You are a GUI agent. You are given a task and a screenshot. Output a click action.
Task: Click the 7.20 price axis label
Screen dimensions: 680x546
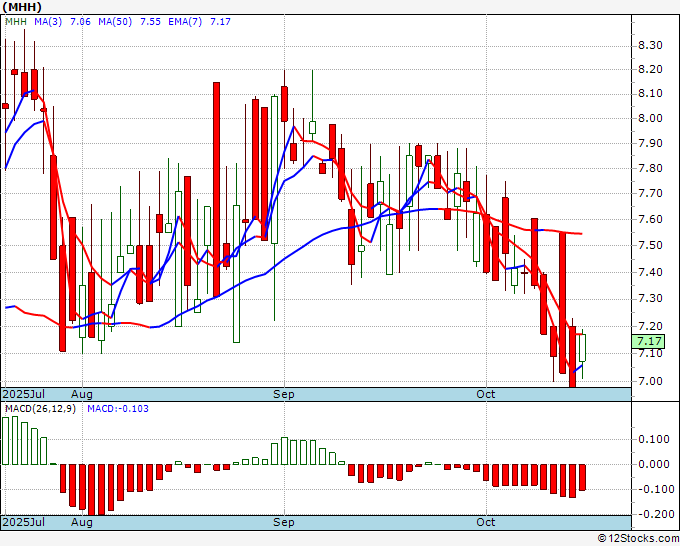(650, 326)
